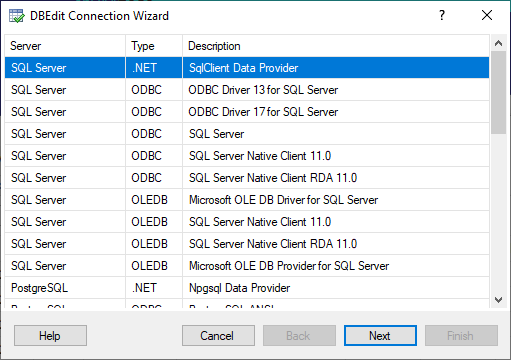Select ODBC Driver 13 for SQL Server

[x=247, y=90]
